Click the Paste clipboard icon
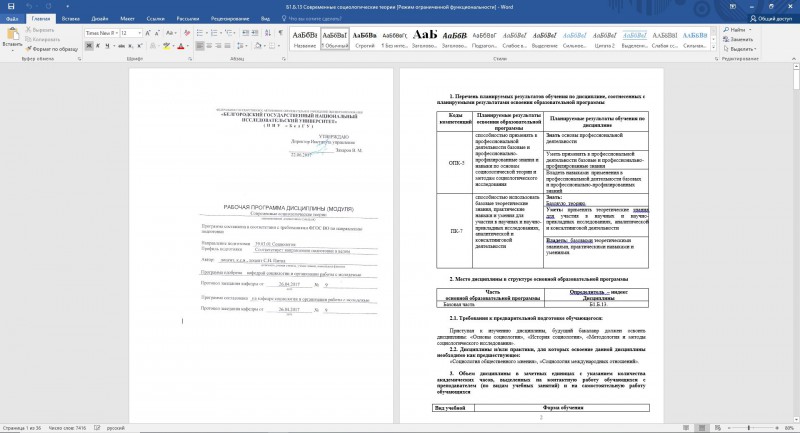The height and width of the screenshot is (433, 800). click(12, 34)
